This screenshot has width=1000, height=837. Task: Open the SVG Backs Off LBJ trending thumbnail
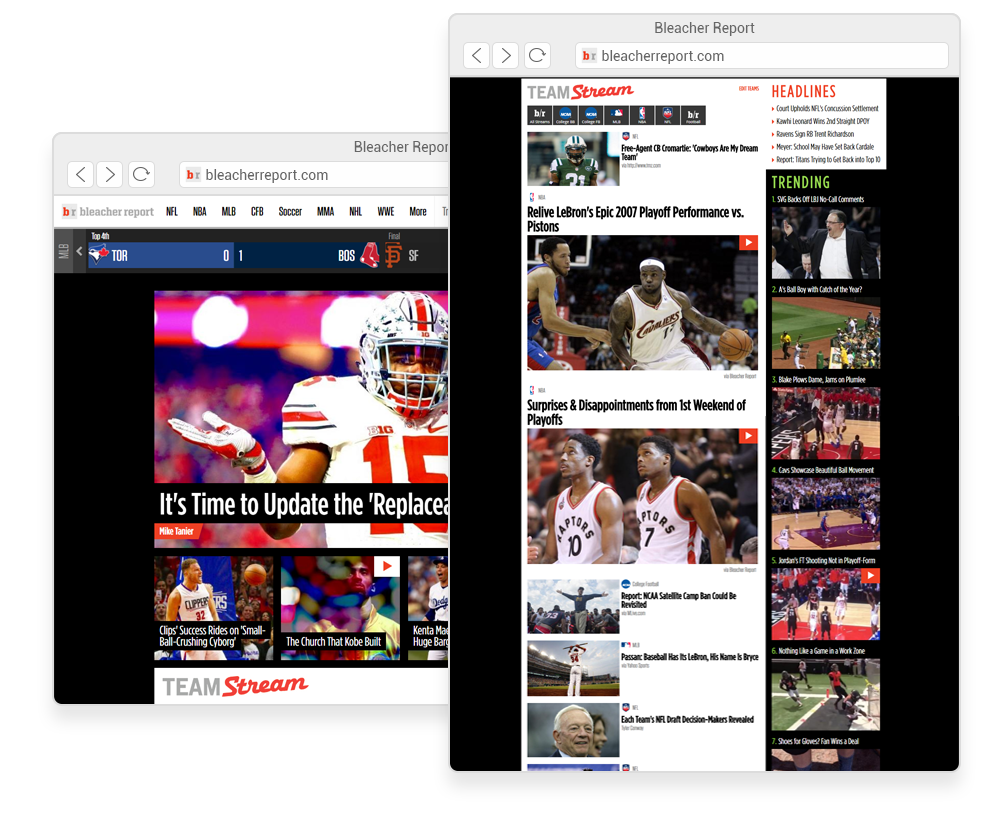point(825,242)
